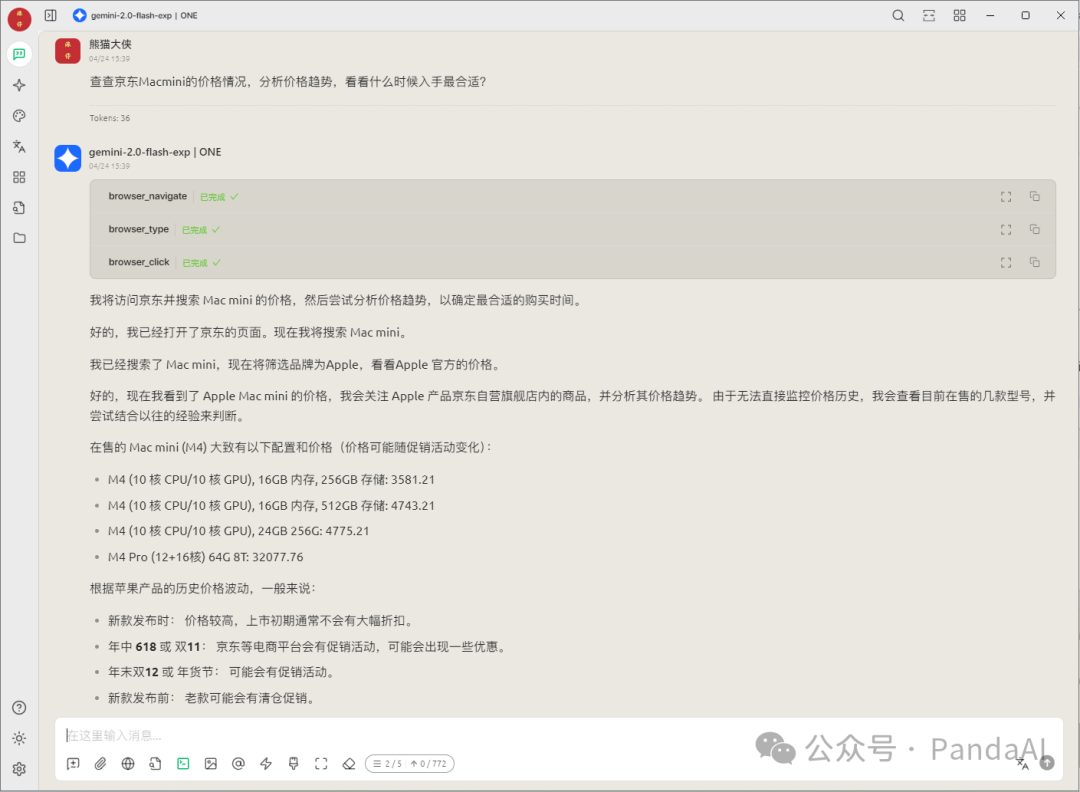The image size is (1080, 792).
Task: Open browser_navigate result in fullscreen view
Action: point(1006,196)
